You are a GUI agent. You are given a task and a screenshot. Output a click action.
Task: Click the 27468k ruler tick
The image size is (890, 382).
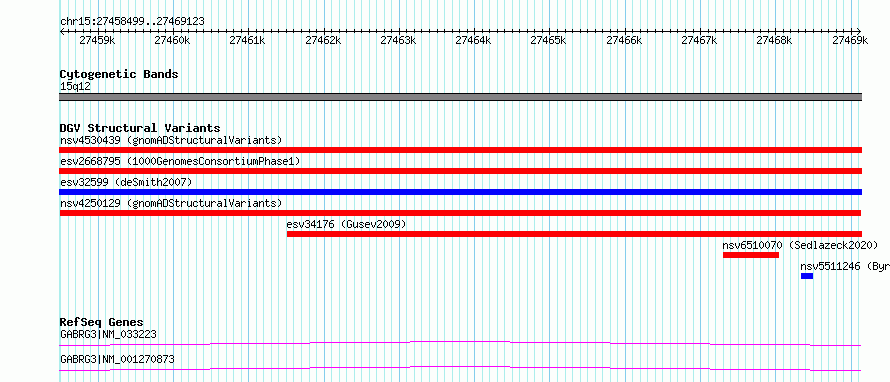(x=775, y=40)
